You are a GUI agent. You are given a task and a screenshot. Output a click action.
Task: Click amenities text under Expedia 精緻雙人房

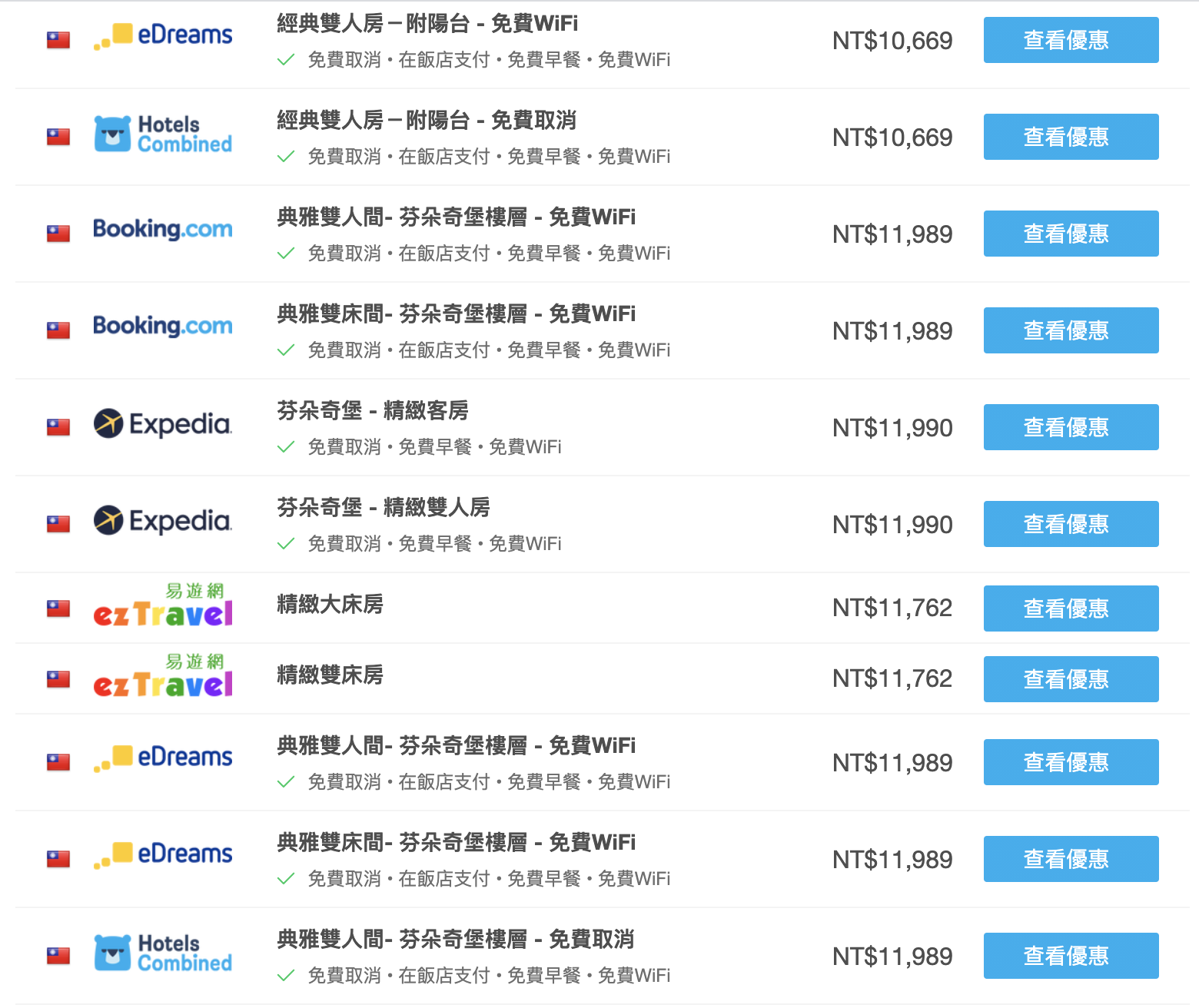pos(434,544)
